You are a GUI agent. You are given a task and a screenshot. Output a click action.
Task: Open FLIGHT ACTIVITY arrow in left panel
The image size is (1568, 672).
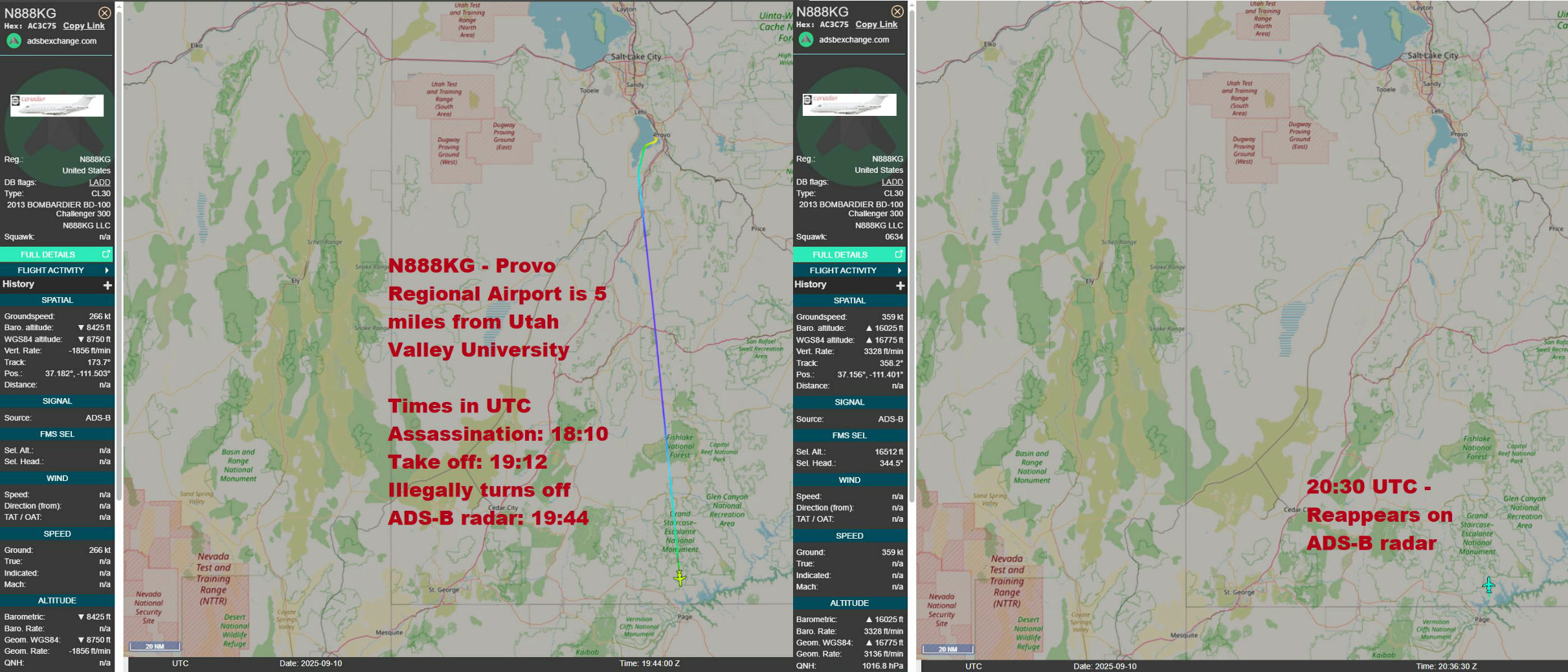(x=106, y=270)
